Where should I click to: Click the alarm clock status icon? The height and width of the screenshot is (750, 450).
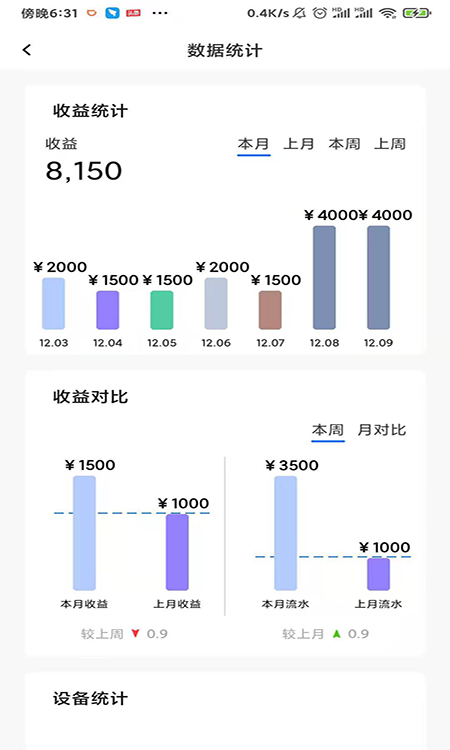point(319,13)
